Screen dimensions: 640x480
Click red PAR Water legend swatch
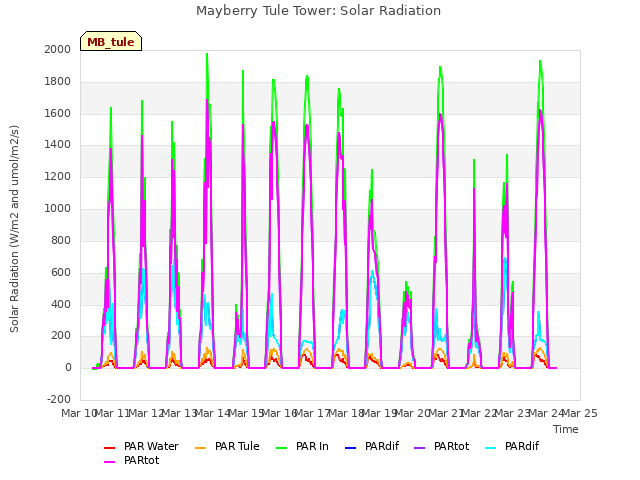pos(109,448)
